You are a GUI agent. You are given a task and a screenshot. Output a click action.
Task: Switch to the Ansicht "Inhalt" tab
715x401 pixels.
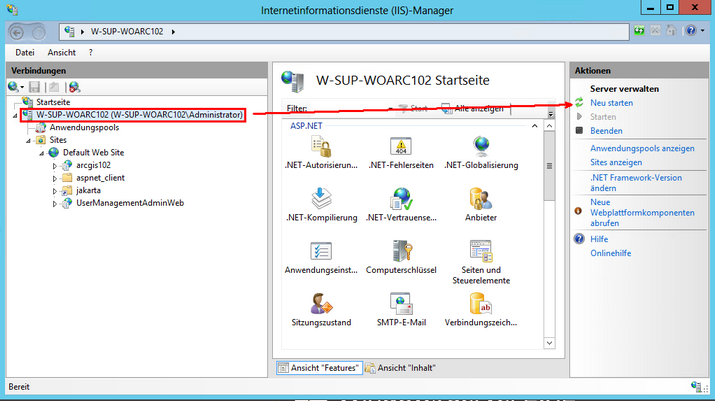click(x=401, y=368)
